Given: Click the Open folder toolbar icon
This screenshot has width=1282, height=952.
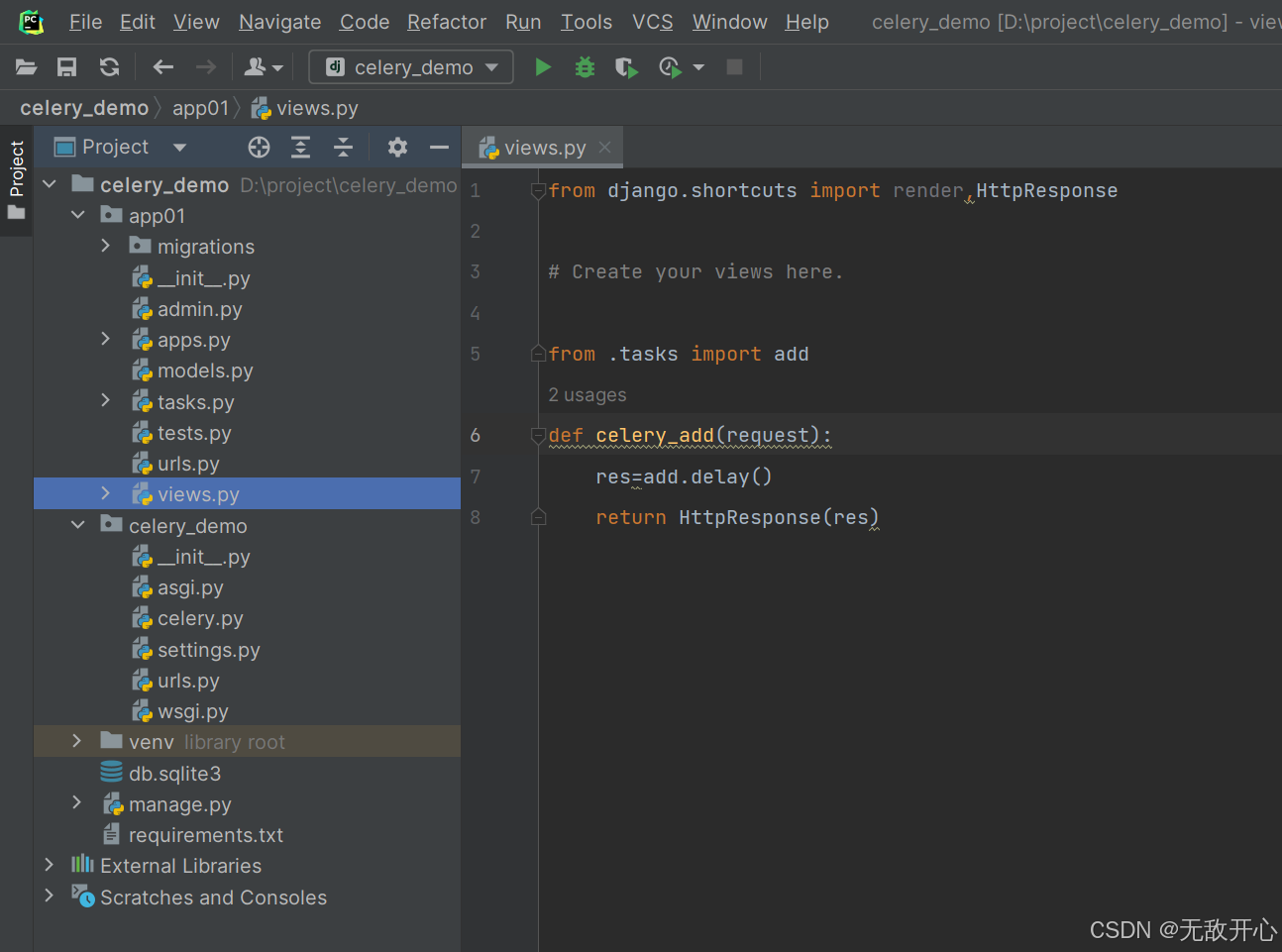Looking at the screenshot, I should (x=26, y=67).
